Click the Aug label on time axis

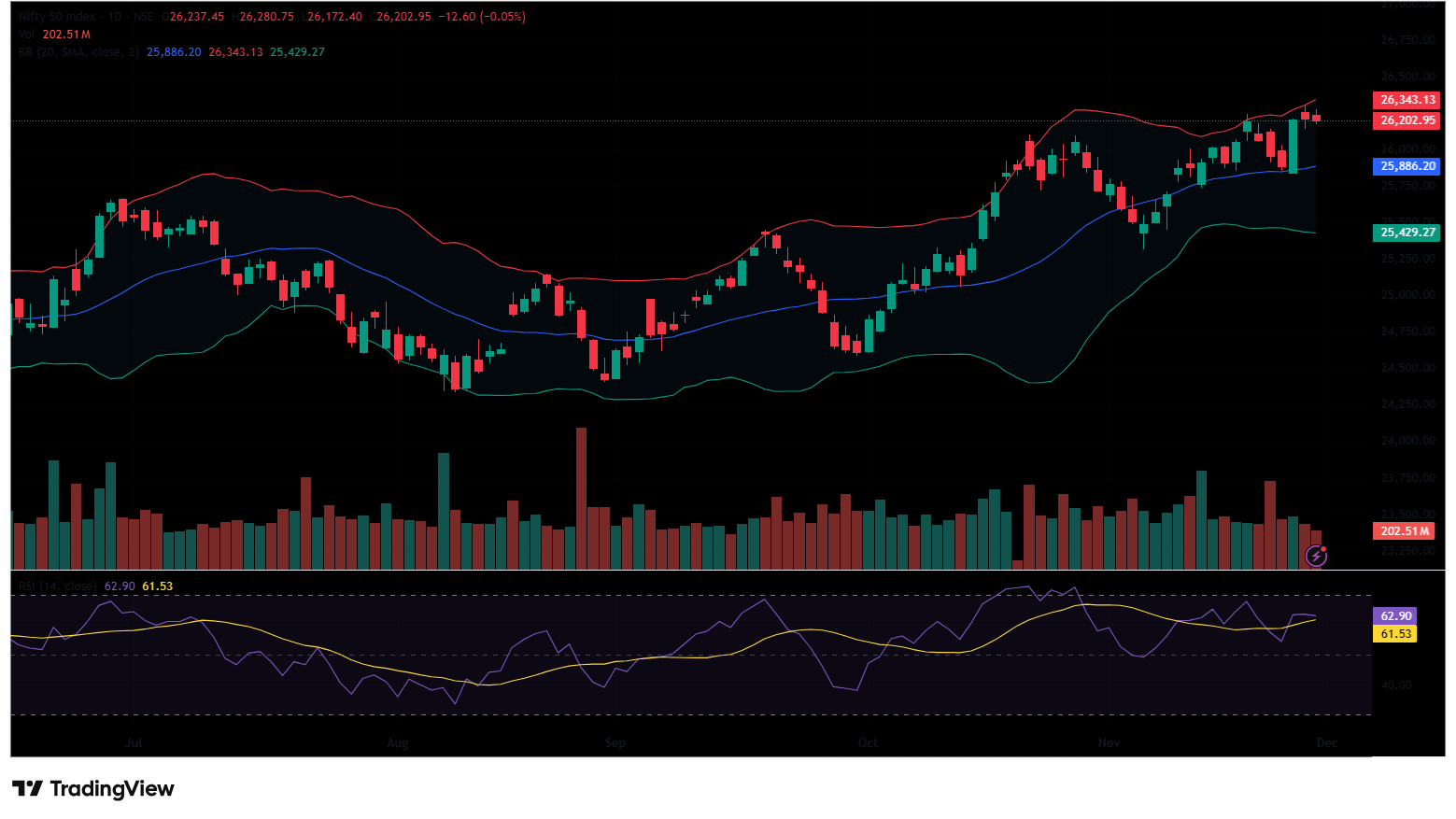[x=398, y=743]
